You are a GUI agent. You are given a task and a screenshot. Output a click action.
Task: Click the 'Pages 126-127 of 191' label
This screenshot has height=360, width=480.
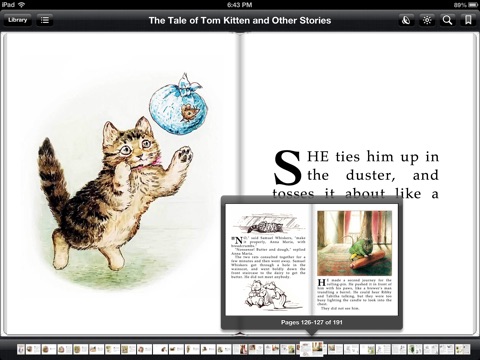click(x=311, y=322)
